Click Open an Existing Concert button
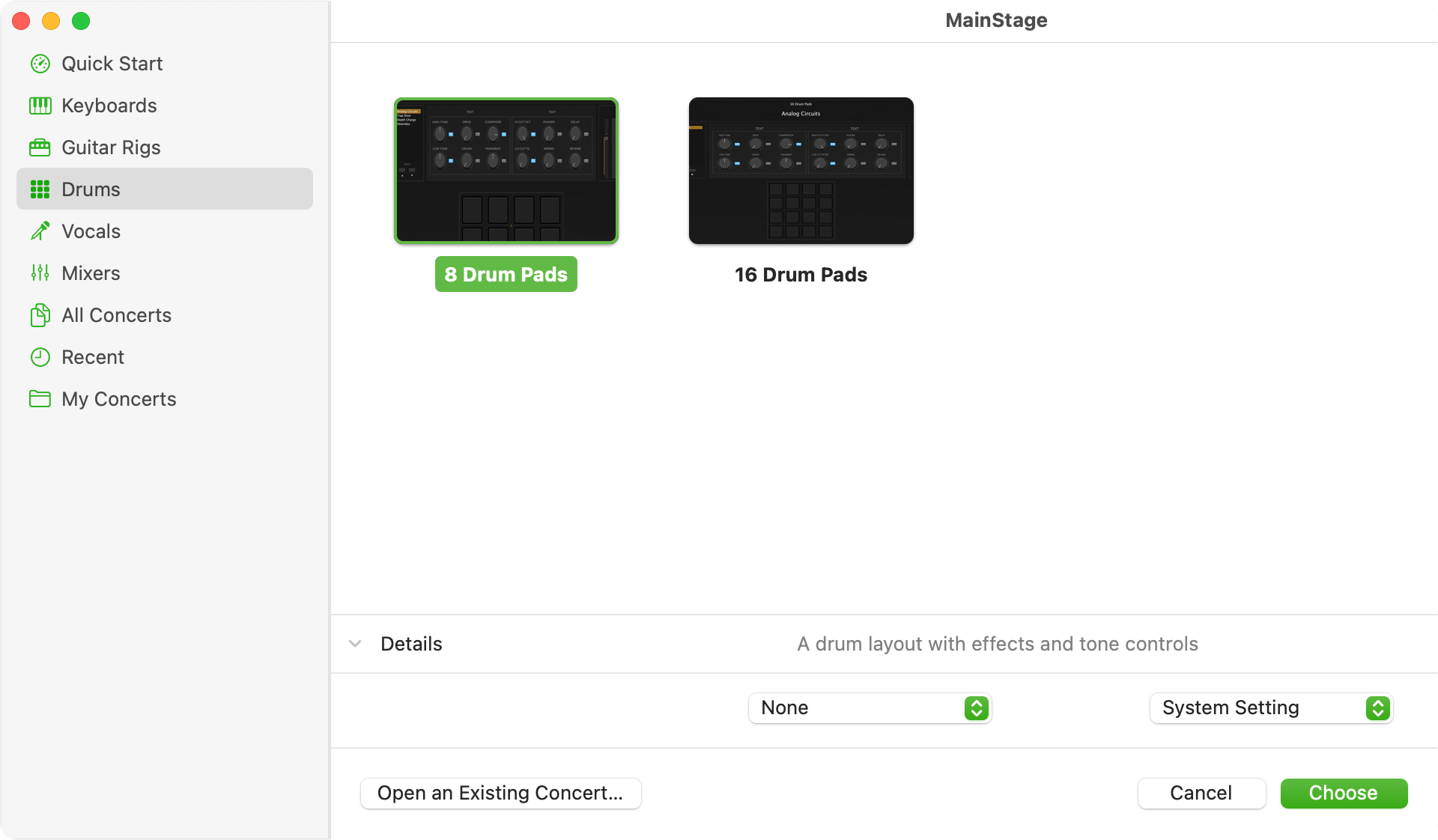1438x840 pixels. pyautogui.click(x=501, y=794)
